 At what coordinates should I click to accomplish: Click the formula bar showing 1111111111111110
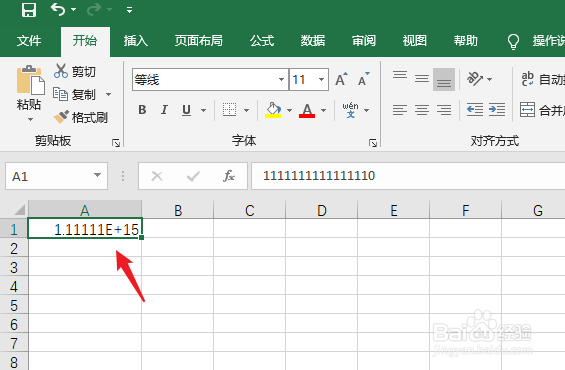coord(408,176)
